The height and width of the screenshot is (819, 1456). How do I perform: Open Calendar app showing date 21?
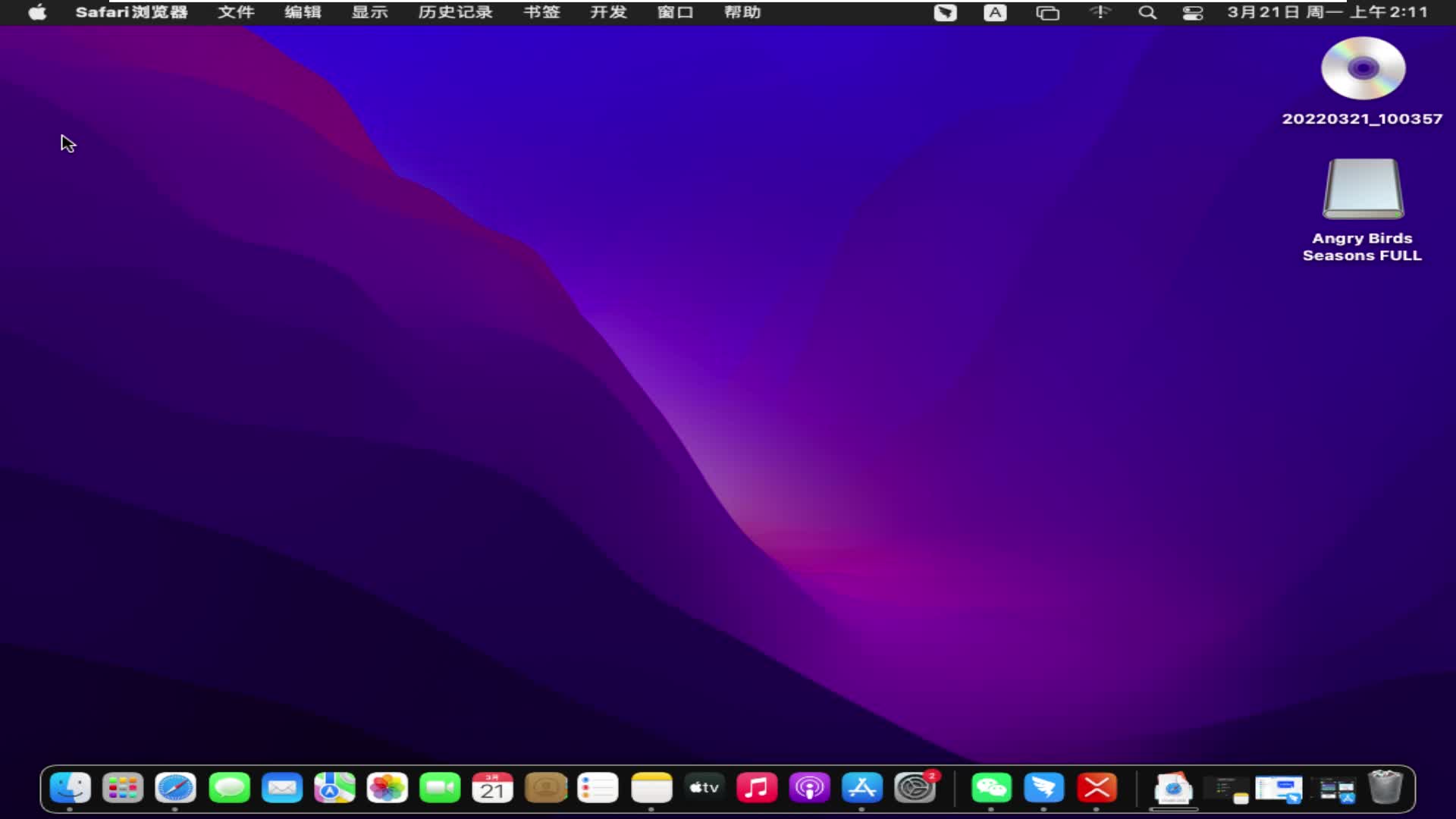(493, 789)
